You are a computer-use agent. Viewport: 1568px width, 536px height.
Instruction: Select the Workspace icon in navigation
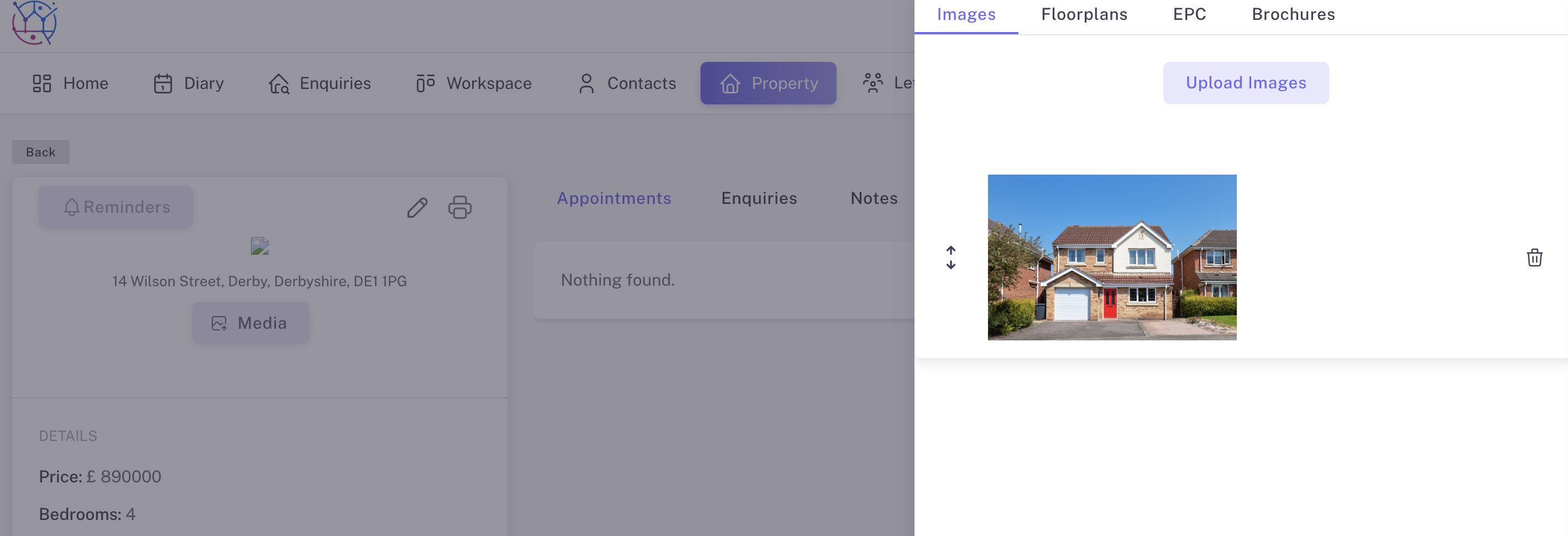point(425,83)
